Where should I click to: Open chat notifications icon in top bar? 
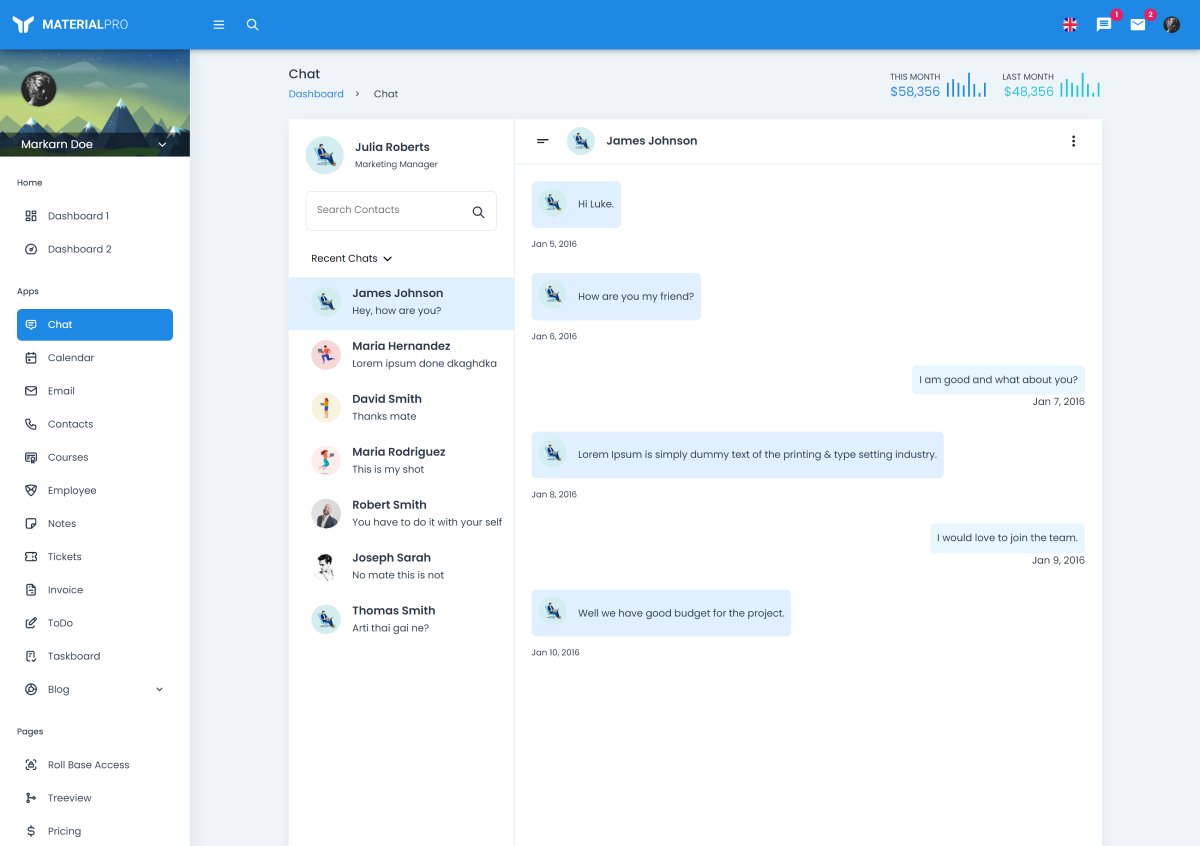tap(1104, 25)
